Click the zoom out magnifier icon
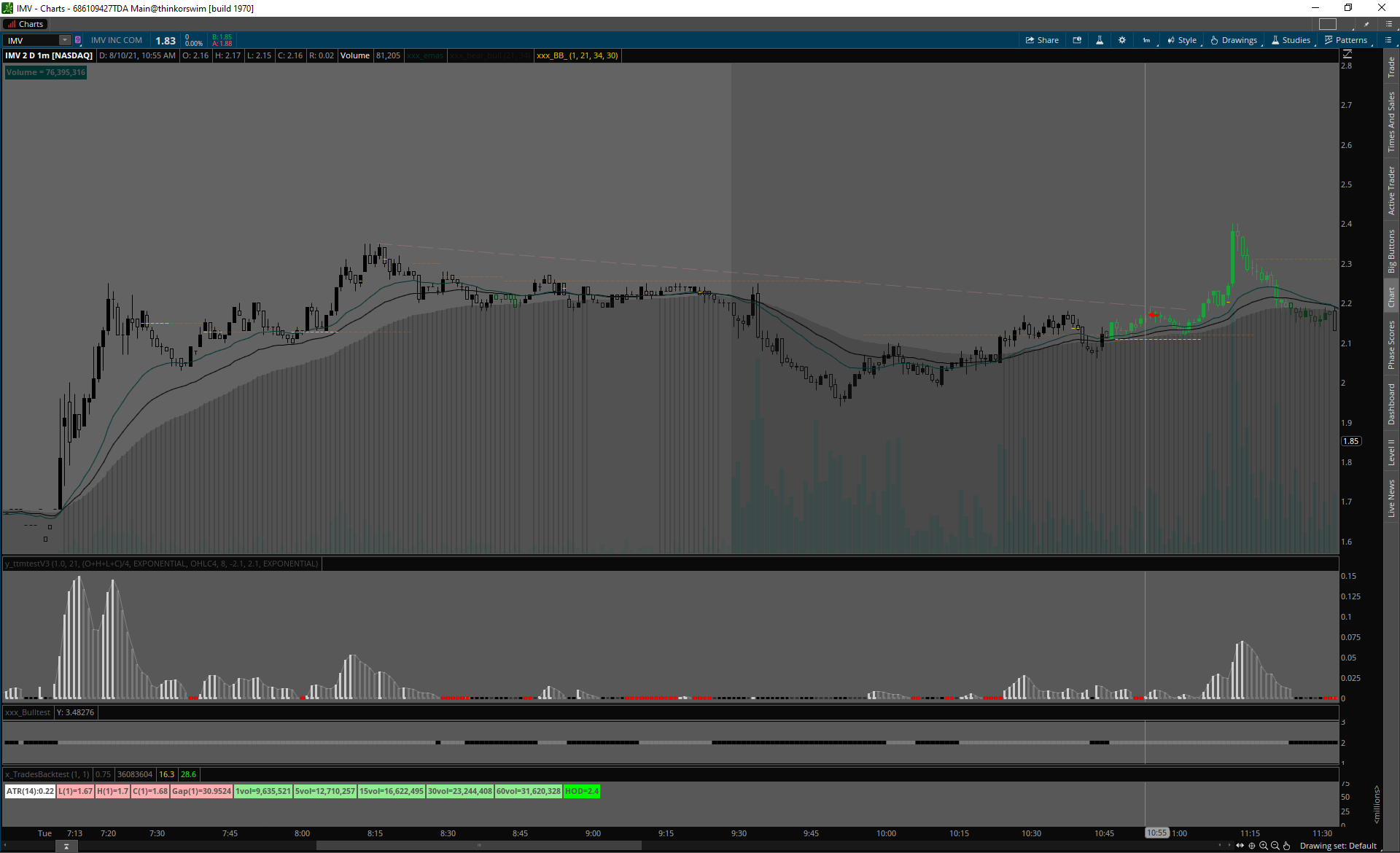Screen dimensions: 1400x853 [x=1275, y=846]
